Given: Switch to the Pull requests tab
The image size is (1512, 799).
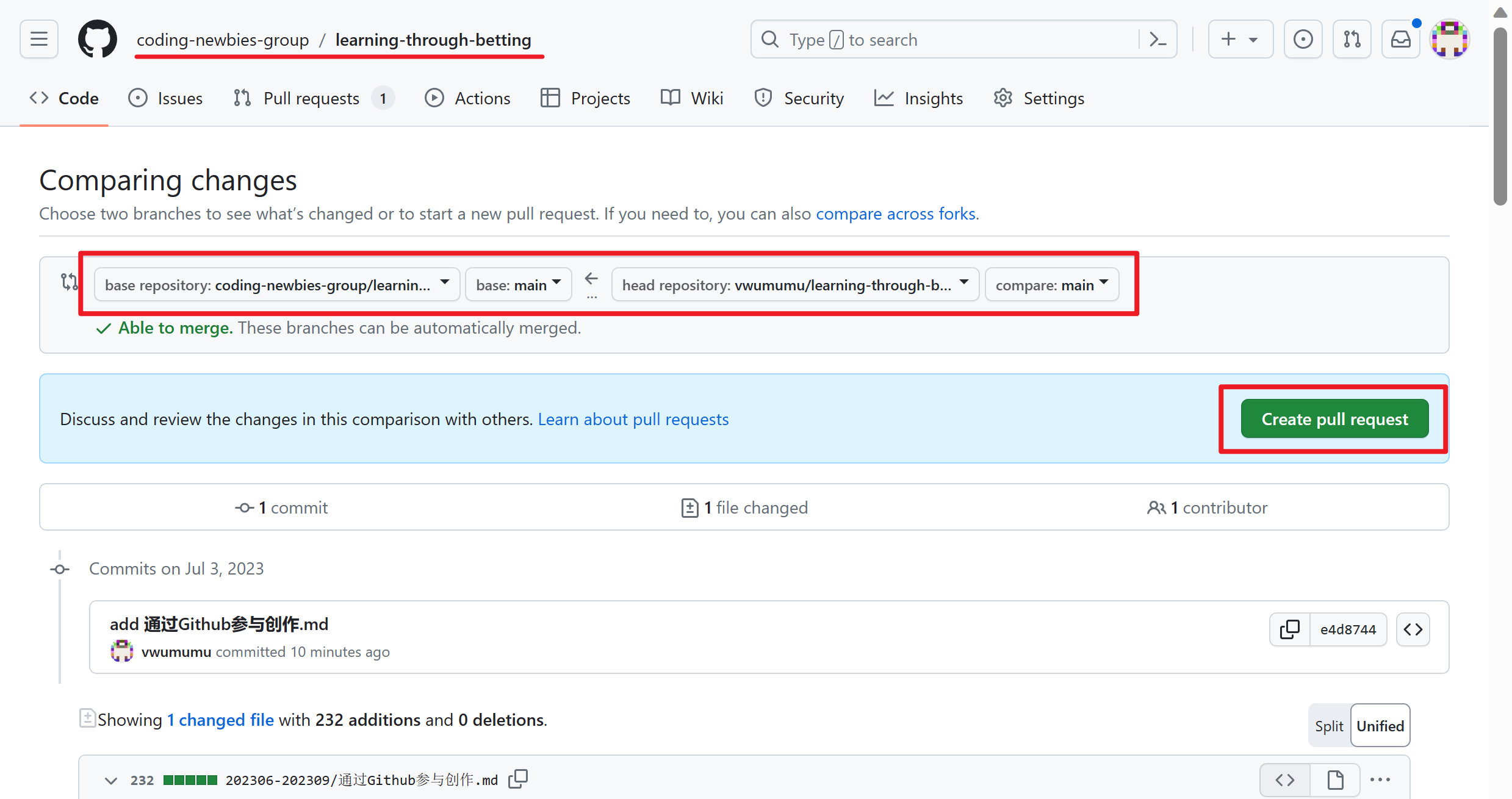Looking at the screenshot, I should click(311, 98).
